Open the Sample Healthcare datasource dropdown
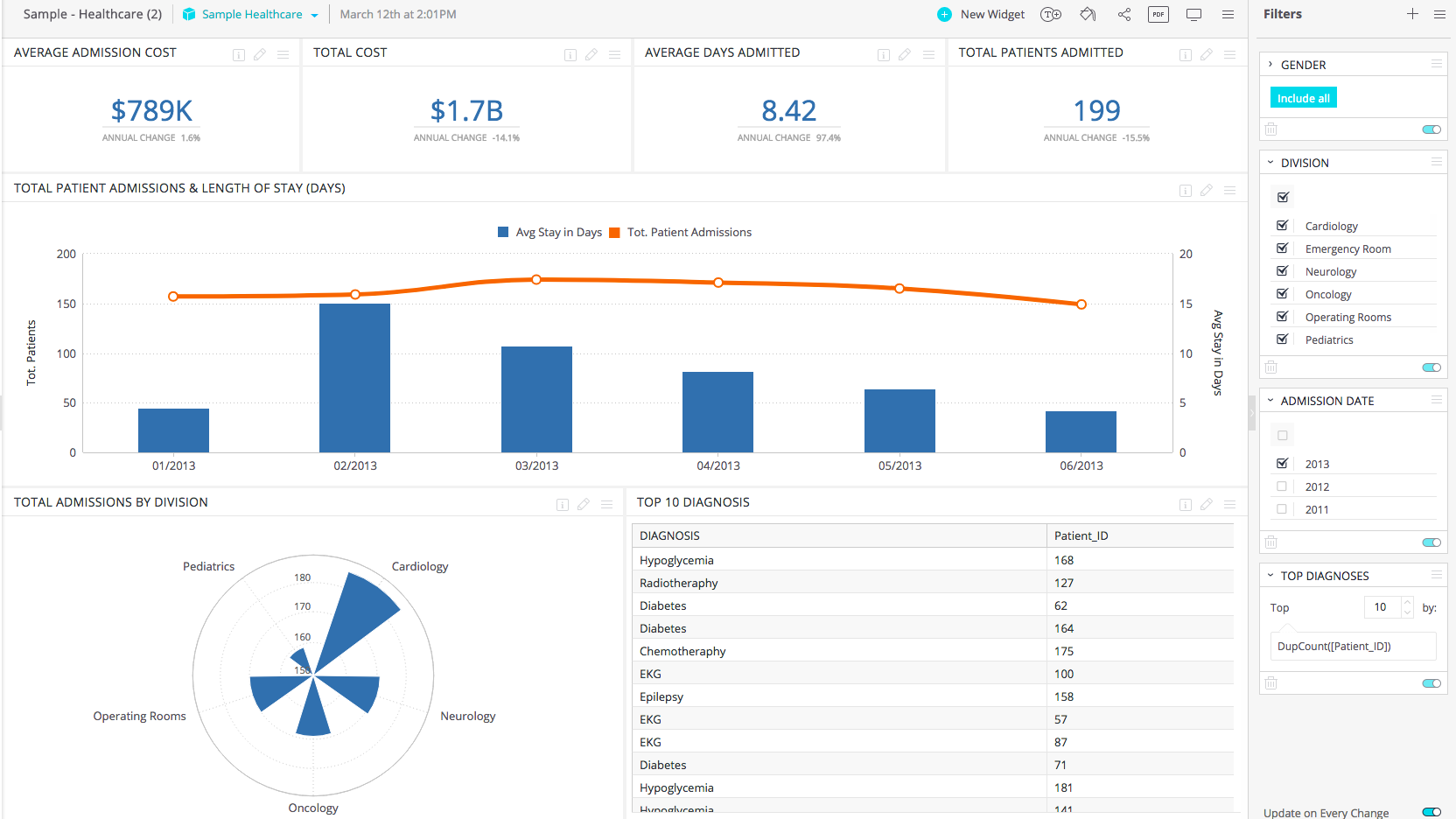Image resolution: width=1456 pixels, height=819 pixels. click(x=250, y=14)
